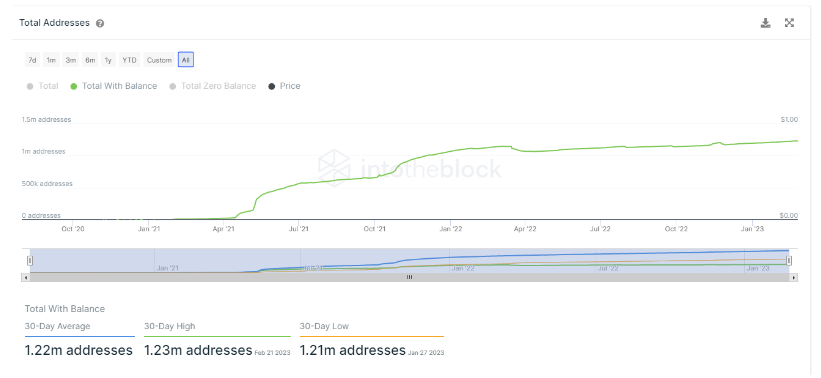The height and width of the screenshot is (378, 821).
Task: Select the 7d time range
Action: (32, 60)
